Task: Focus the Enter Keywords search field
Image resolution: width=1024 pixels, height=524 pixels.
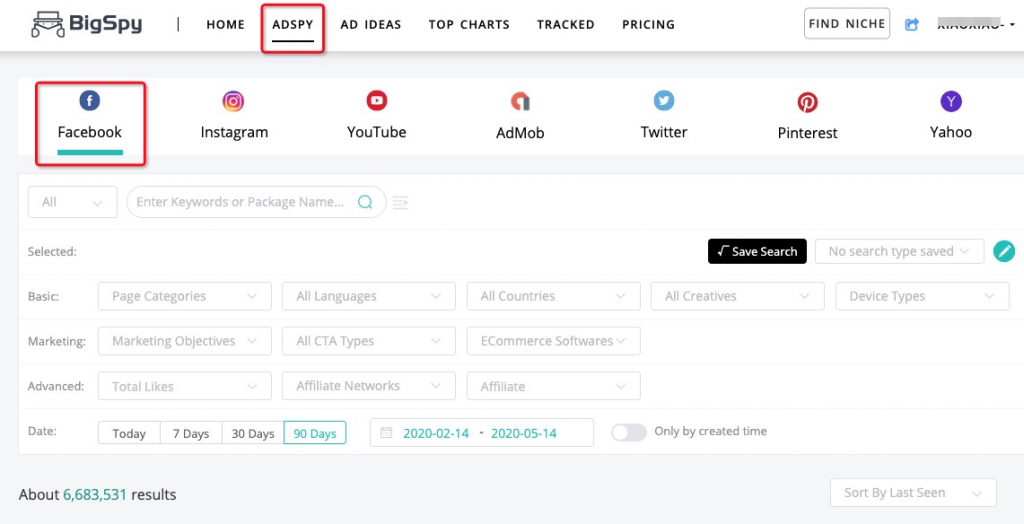Action: click(x=256, y=202)
